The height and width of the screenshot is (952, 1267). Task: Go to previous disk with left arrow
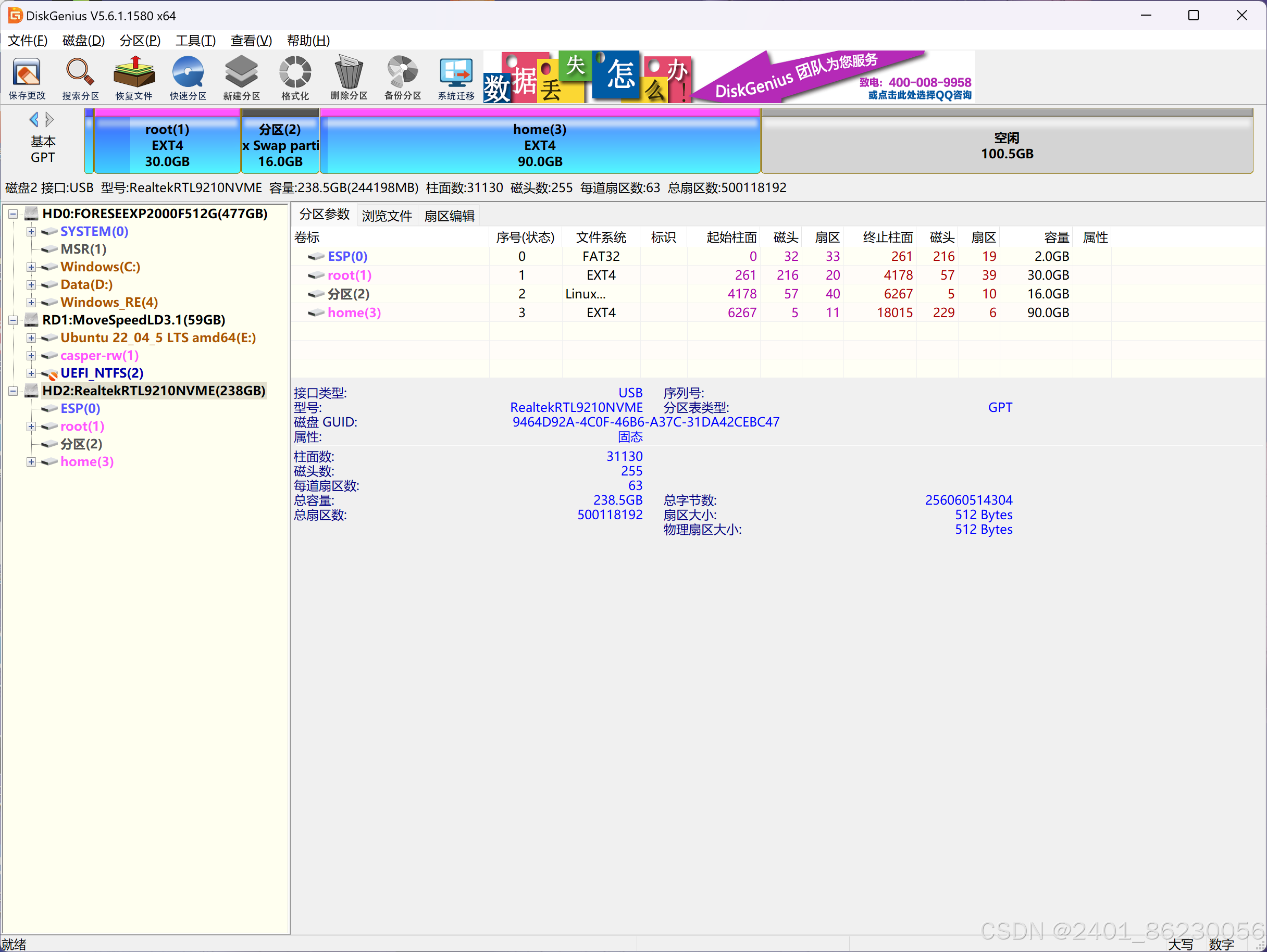[x=34, y=119]
